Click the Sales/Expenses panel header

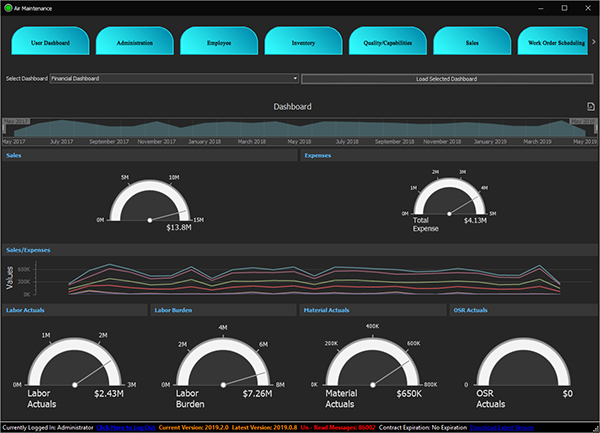coord(300,250)
